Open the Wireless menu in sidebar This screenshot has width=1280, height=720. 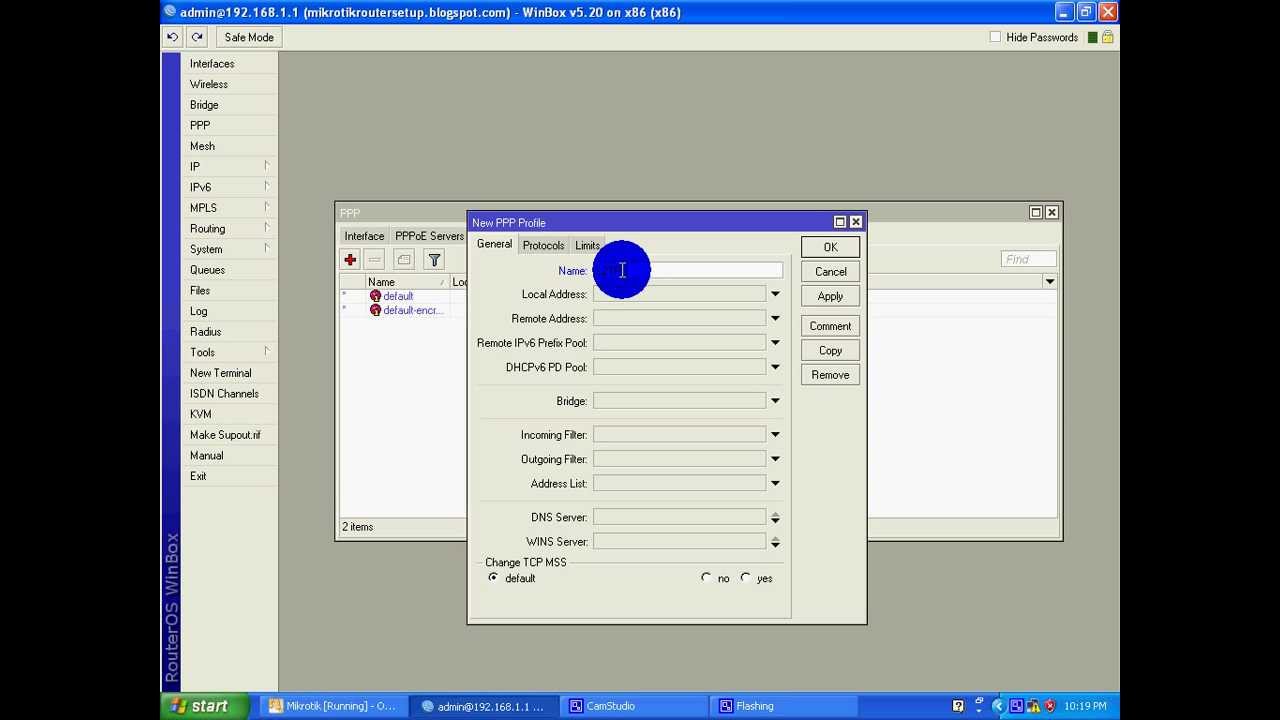[x=209, y=84]
